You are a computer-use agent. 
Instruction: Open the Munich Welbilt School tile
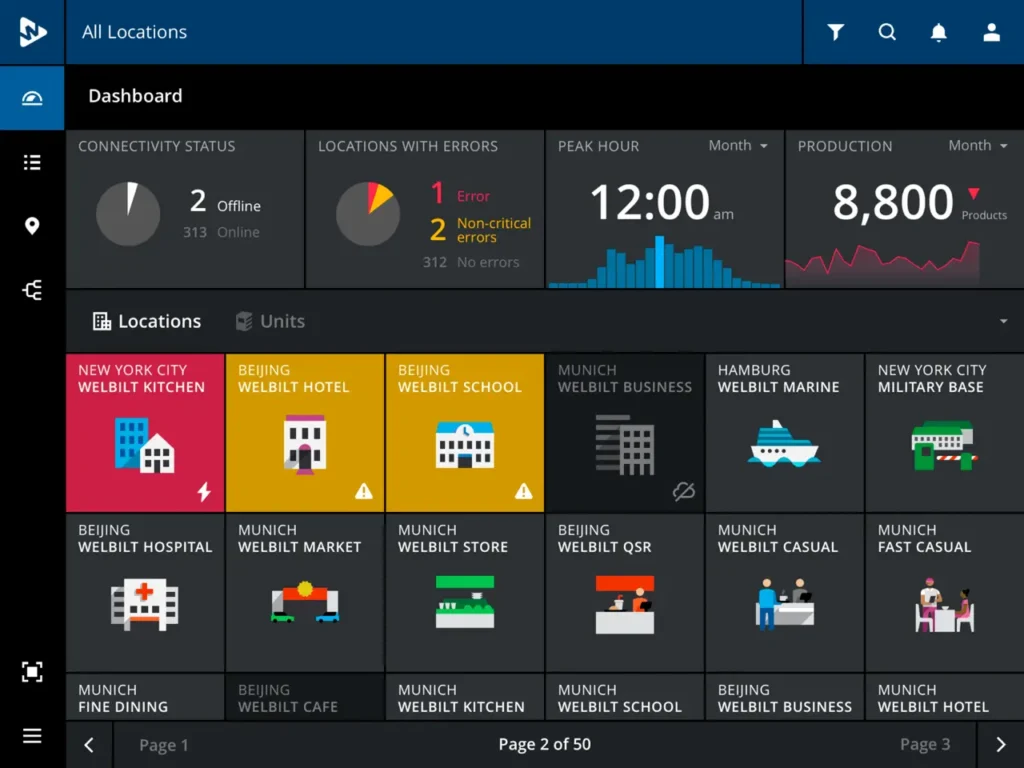(x=625, y=697)
